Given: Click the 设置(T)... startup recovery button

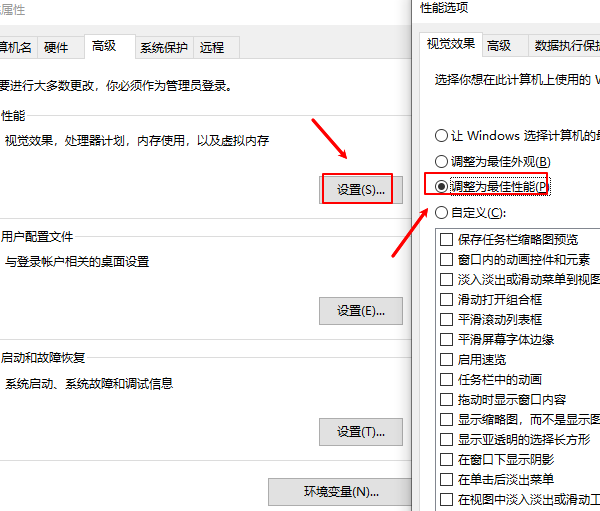Looking at the screenshot, I should (x=360, y=432).
